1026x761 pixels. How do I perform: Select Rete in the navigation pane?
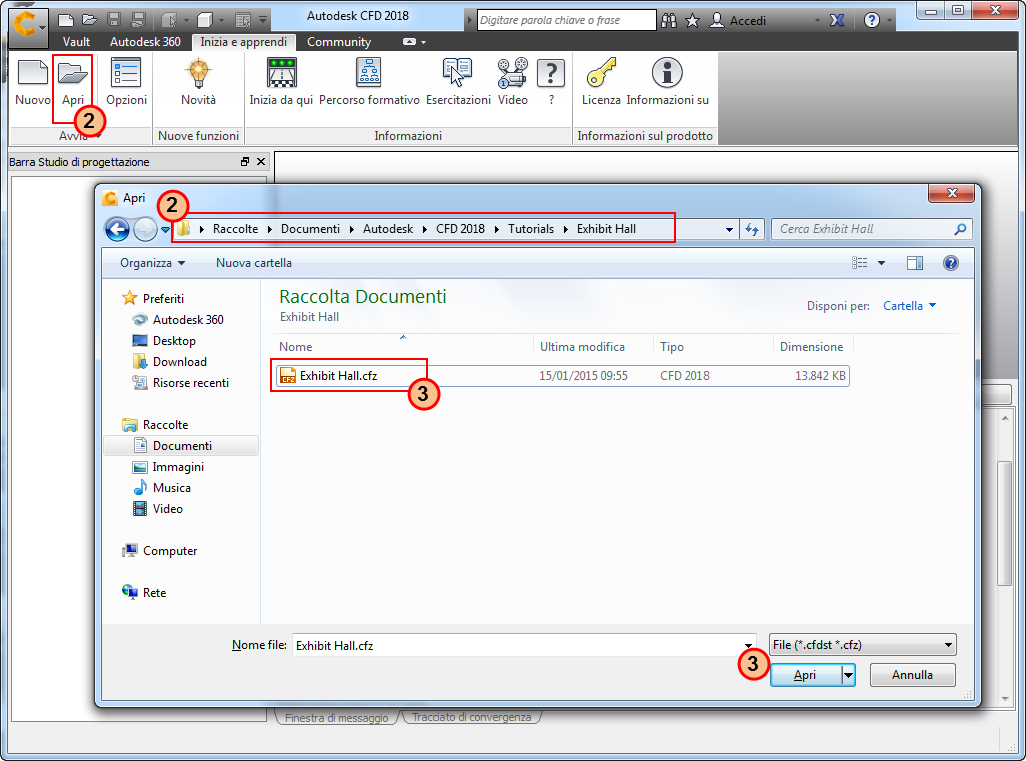click(154, 593)
